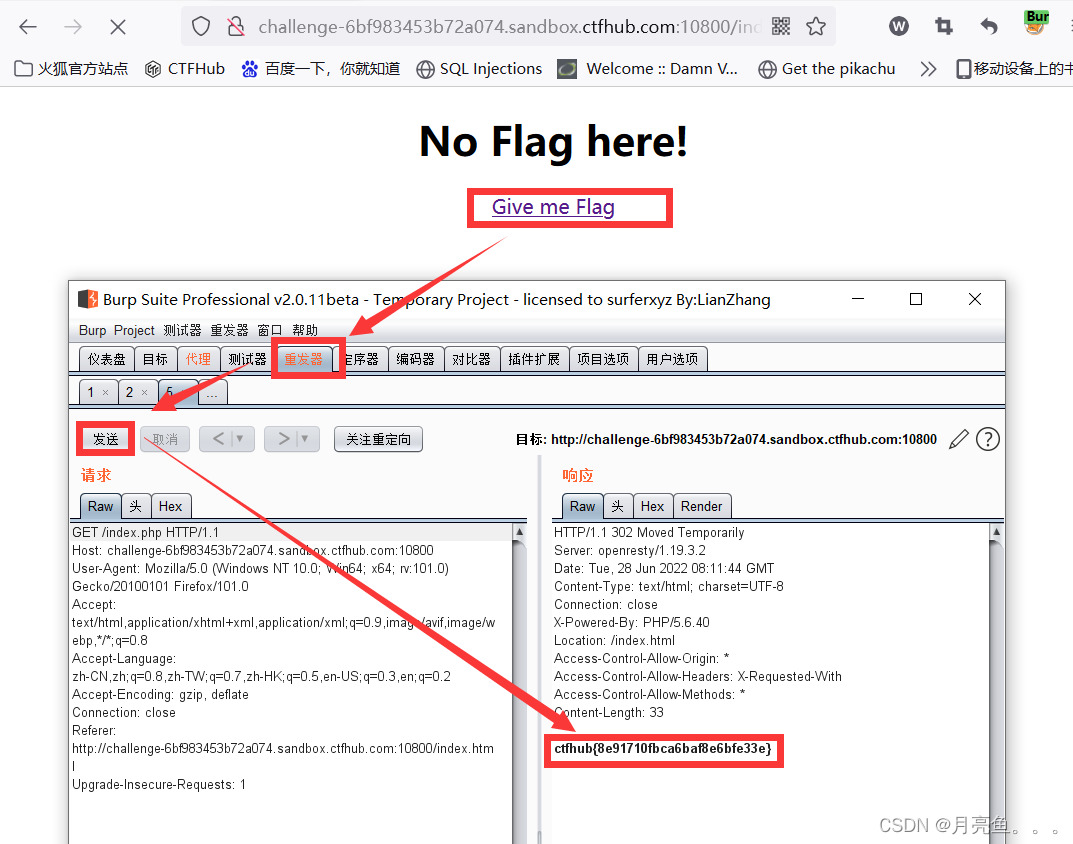This screenshot has width=1073, height=844.
Task: Open CTFHub bookmark
Action: point(185,68)
